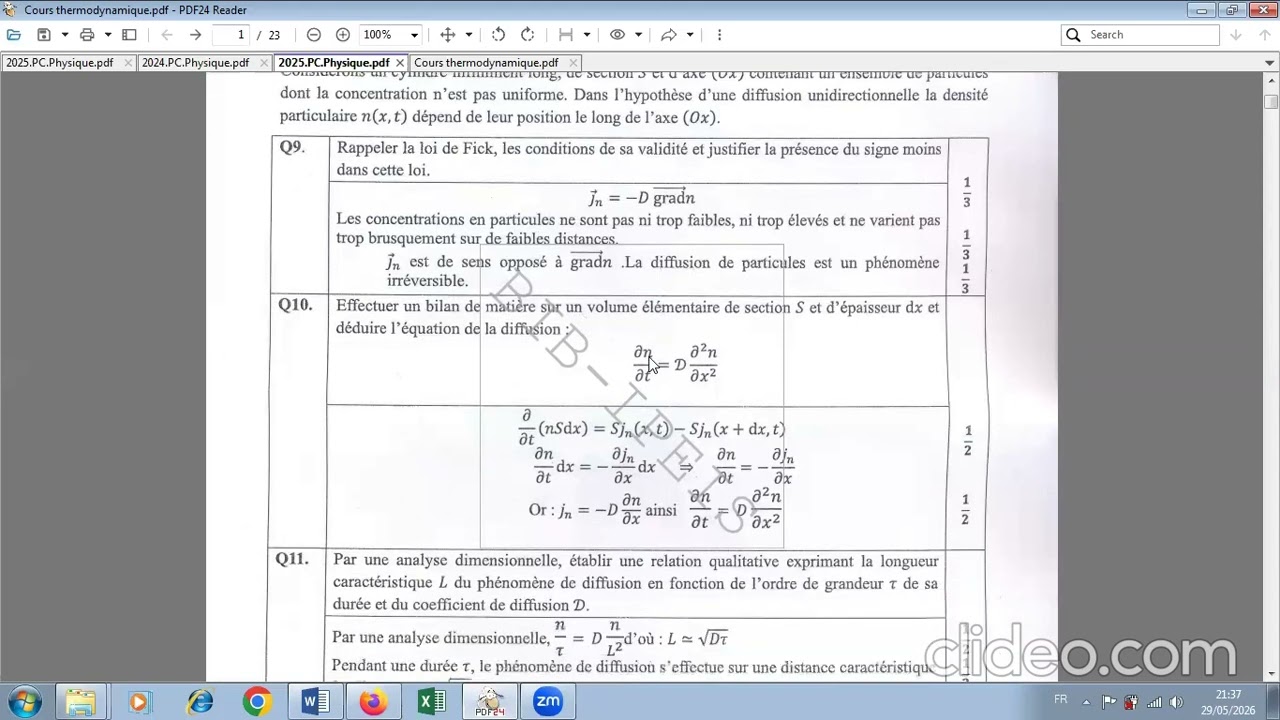Switch to the 2024.PC.Physique.pdf tab
Screen dimensions: 1280x720
tap(195, 63)
